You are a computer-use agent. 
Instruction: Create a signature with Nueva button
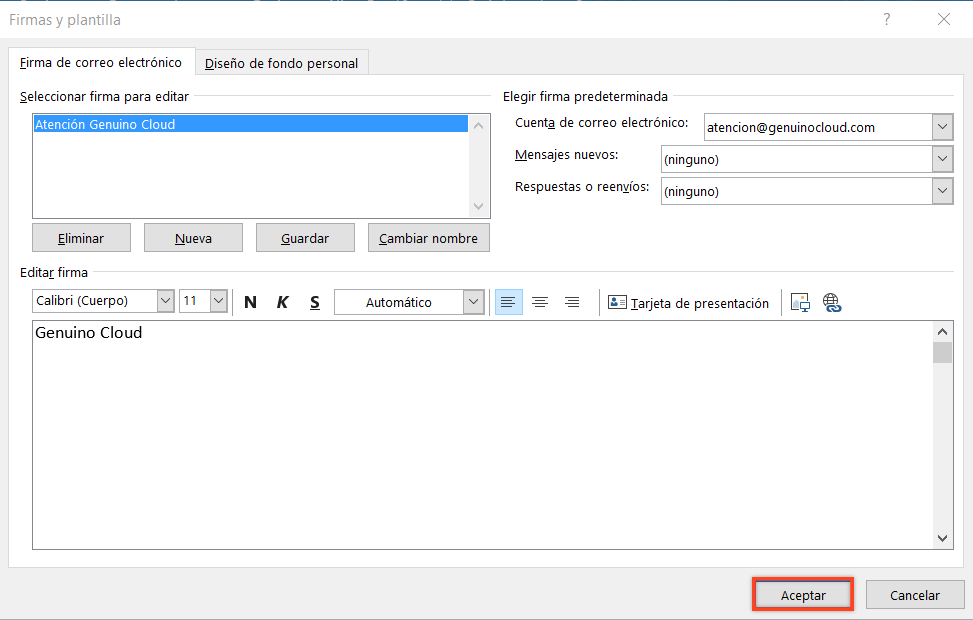point(193,238)
